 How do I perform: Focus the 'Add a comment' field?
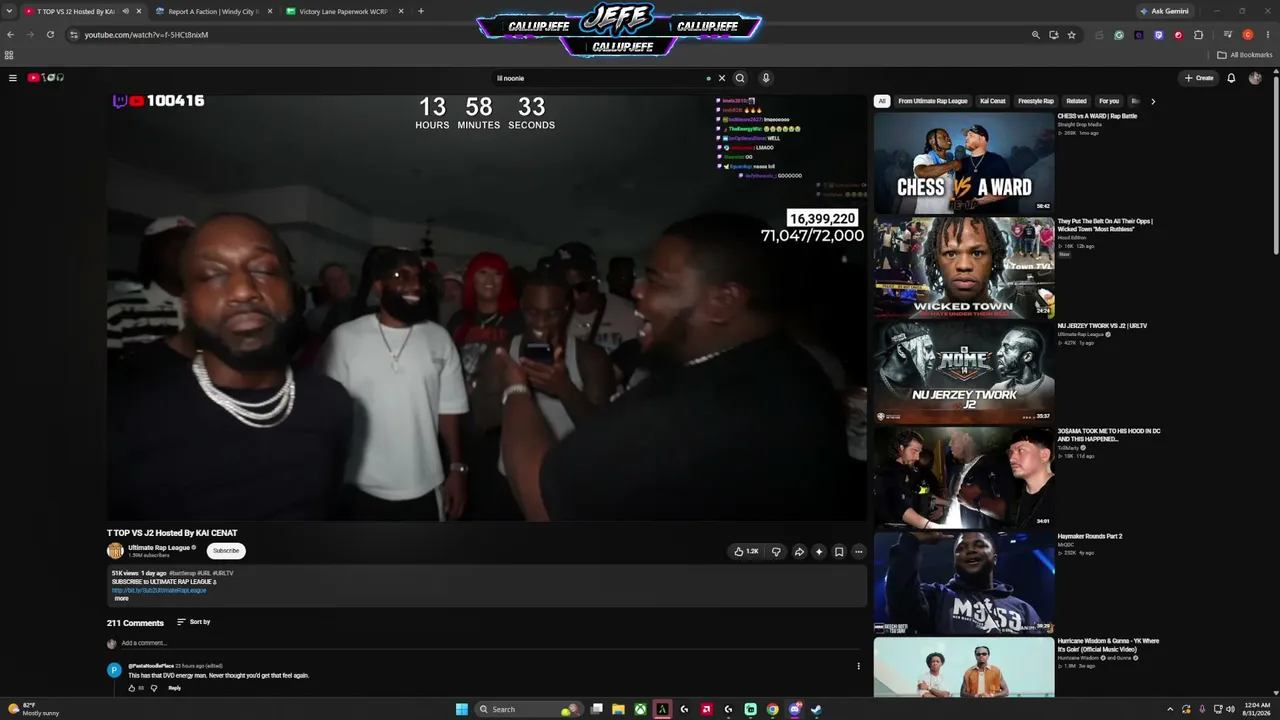point(488,643)
